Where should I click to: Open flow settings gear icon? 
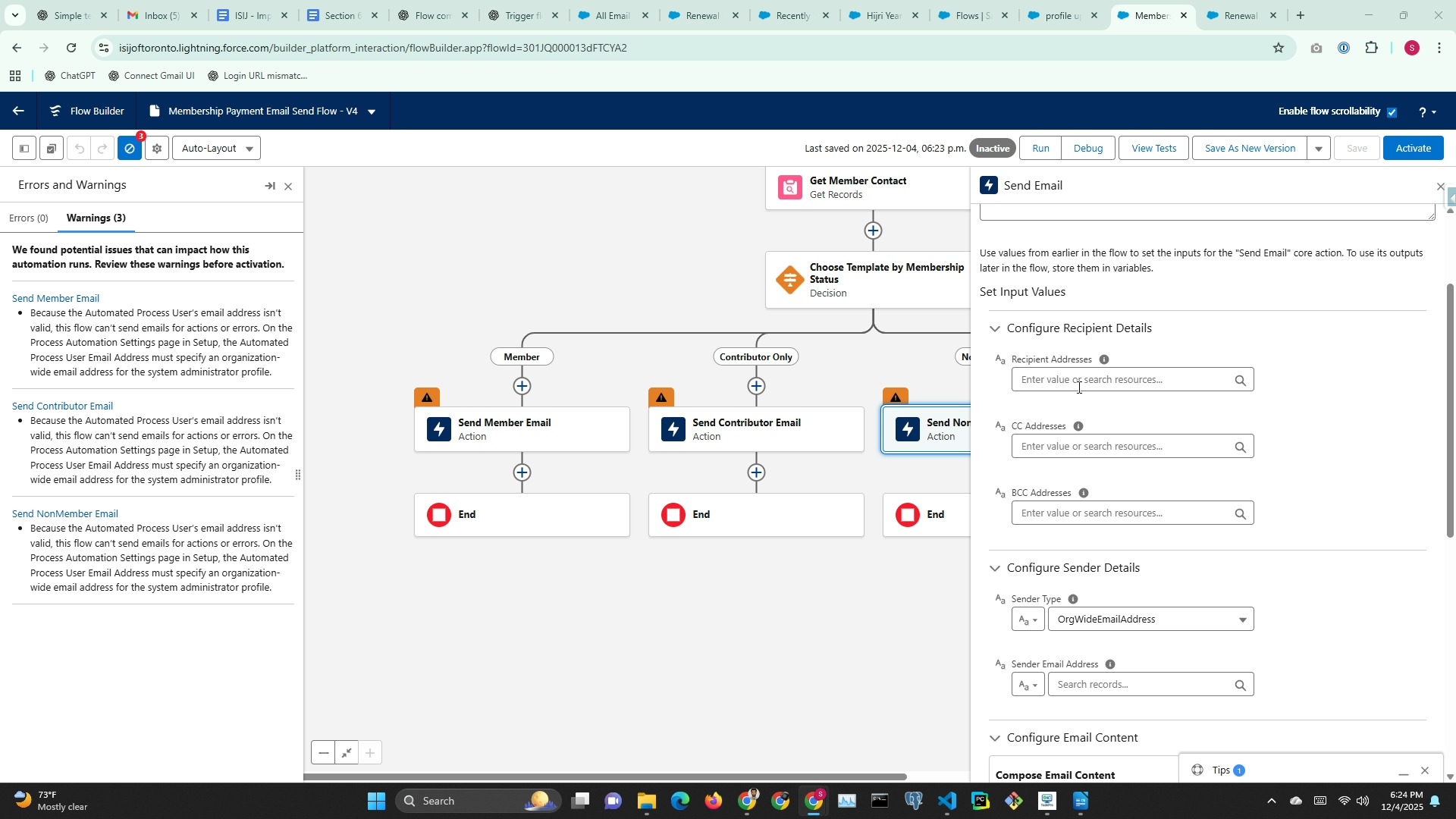click(157, 149)
